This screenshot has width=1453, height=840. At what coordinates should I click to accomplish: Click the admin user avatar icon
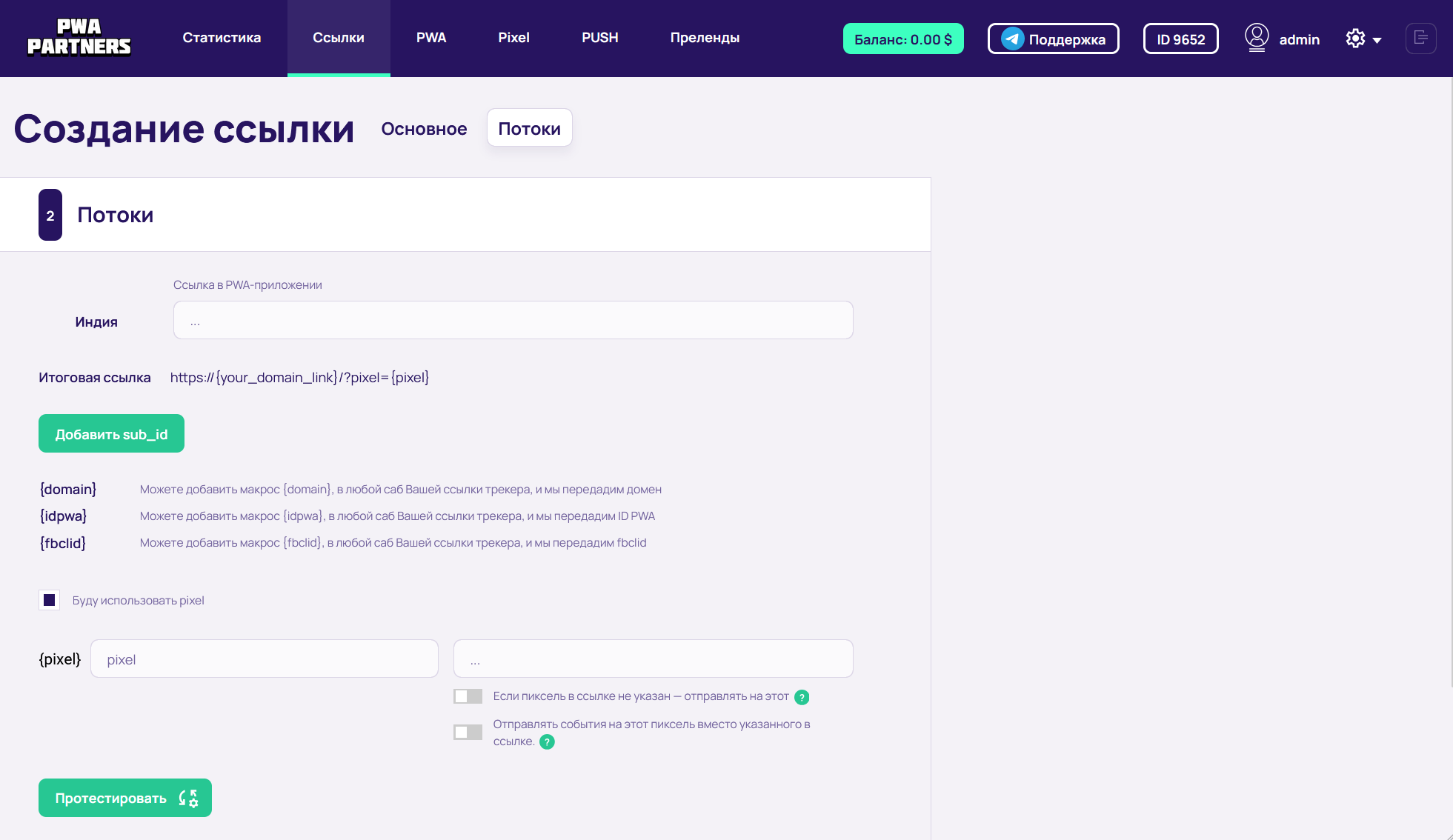tap(1257, 37)
